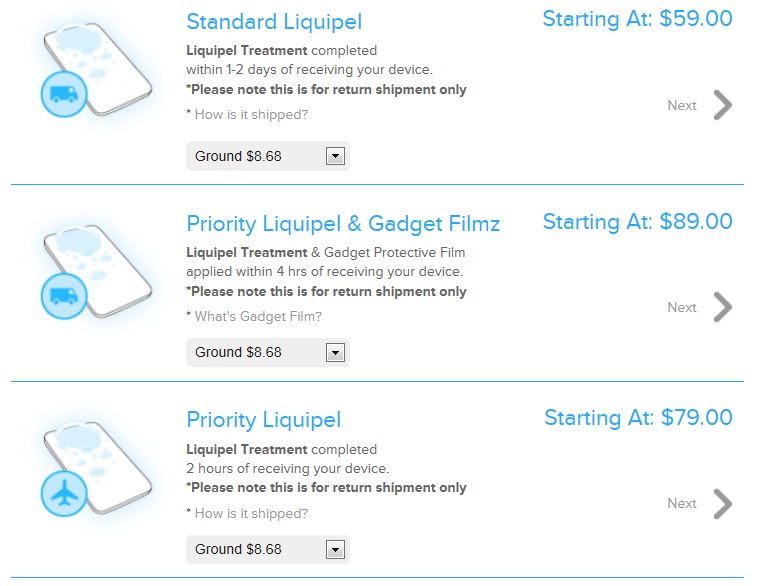Click the airplane icon beside Priority Liquipel

pos(65,493)
